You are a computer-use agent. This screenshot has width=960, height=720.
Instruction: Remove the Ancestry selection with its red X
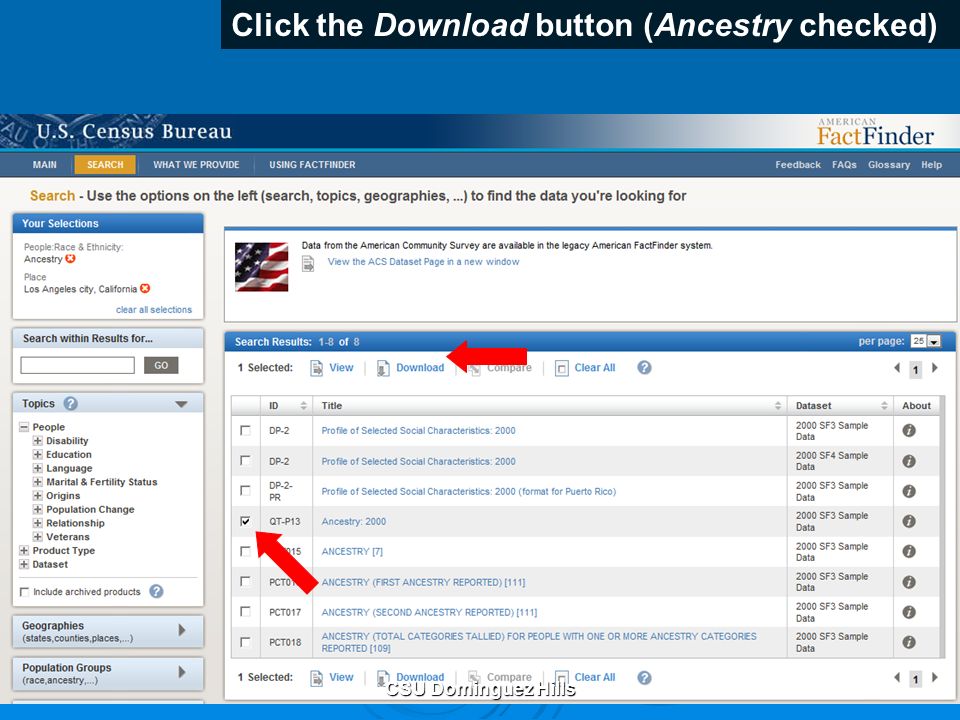[x=70, y=258]
